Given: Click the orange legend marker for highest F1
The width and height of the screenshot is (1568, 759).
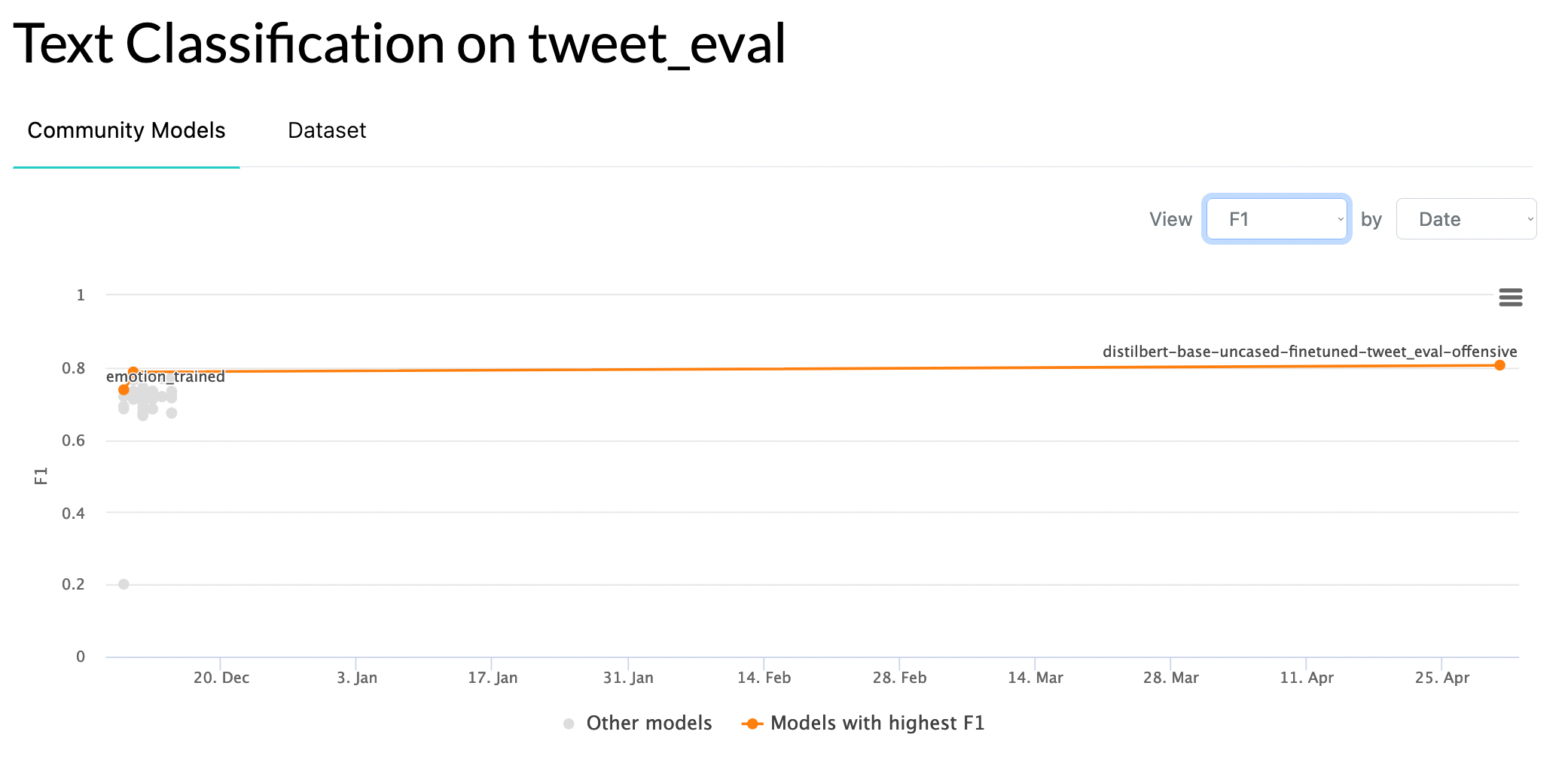Looking at the screenshot, I should point(752,724).
